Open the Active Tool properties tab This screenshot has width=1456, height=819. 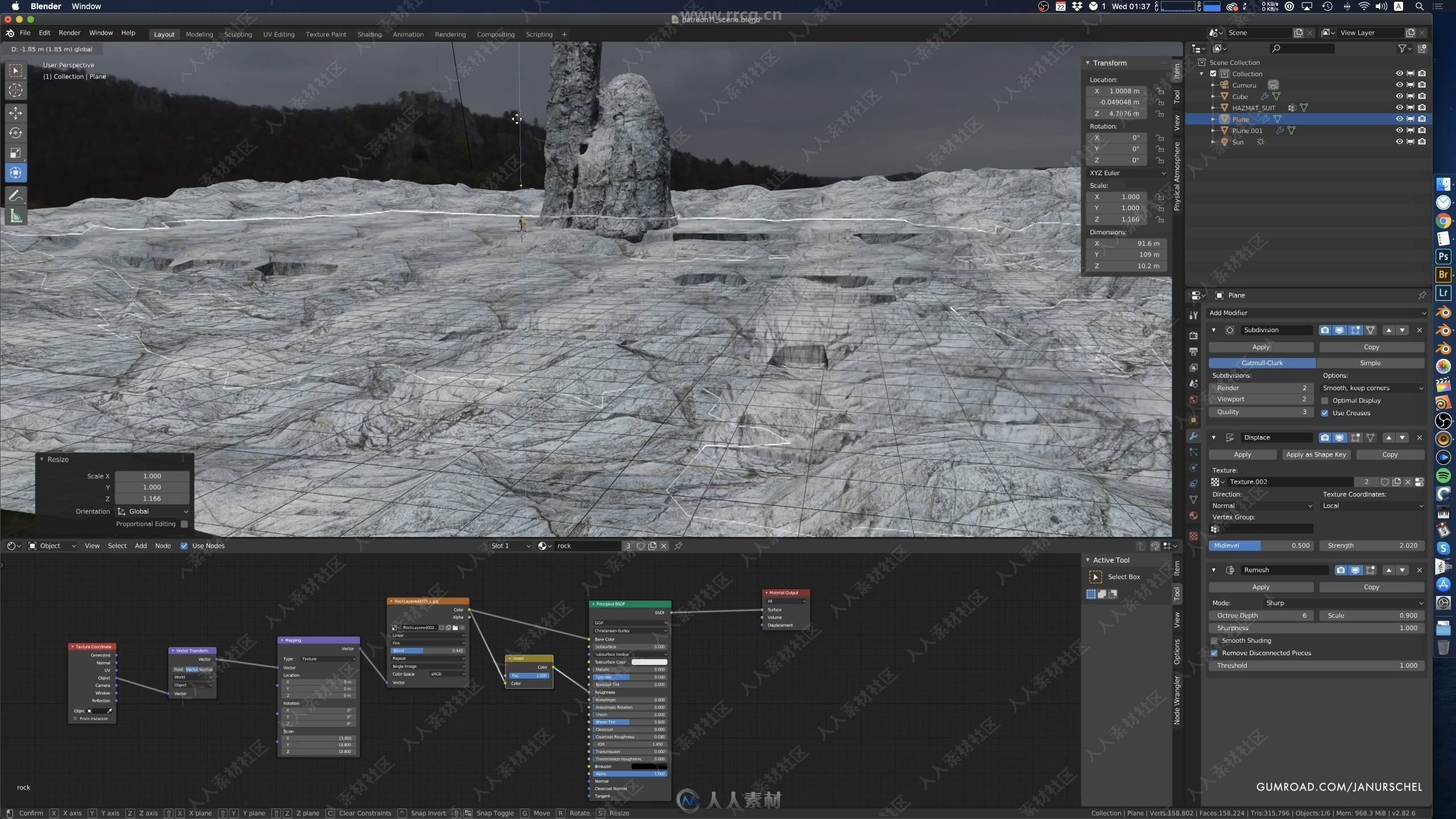(1193, 315)
